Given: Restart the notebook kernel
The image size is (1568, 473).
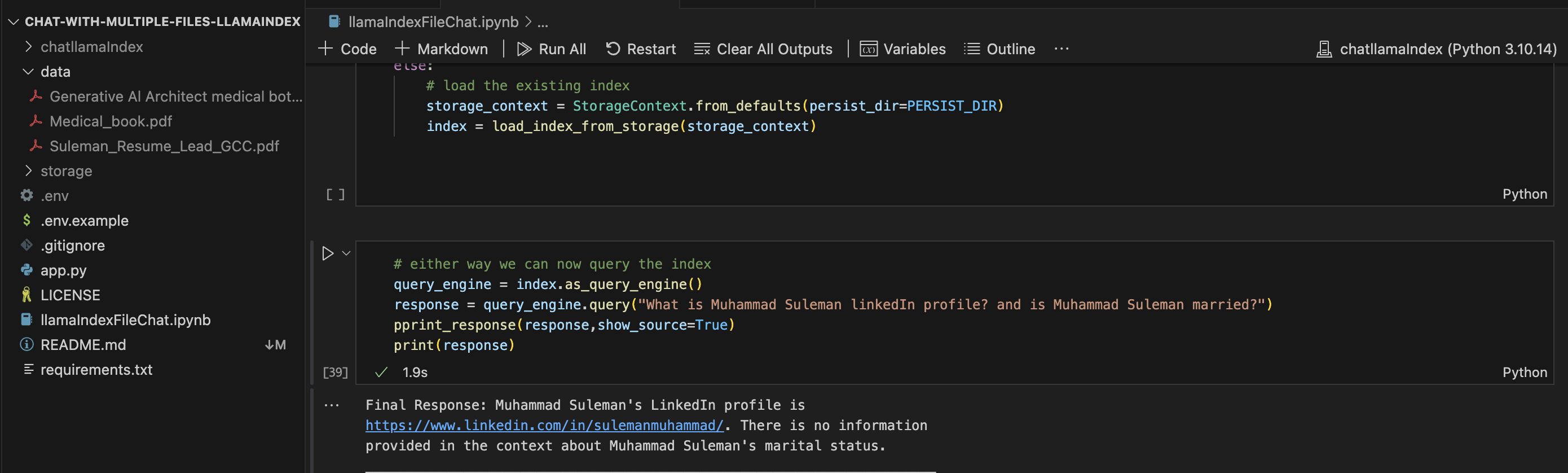Looking at the screenshot, I should click(640, 49).
